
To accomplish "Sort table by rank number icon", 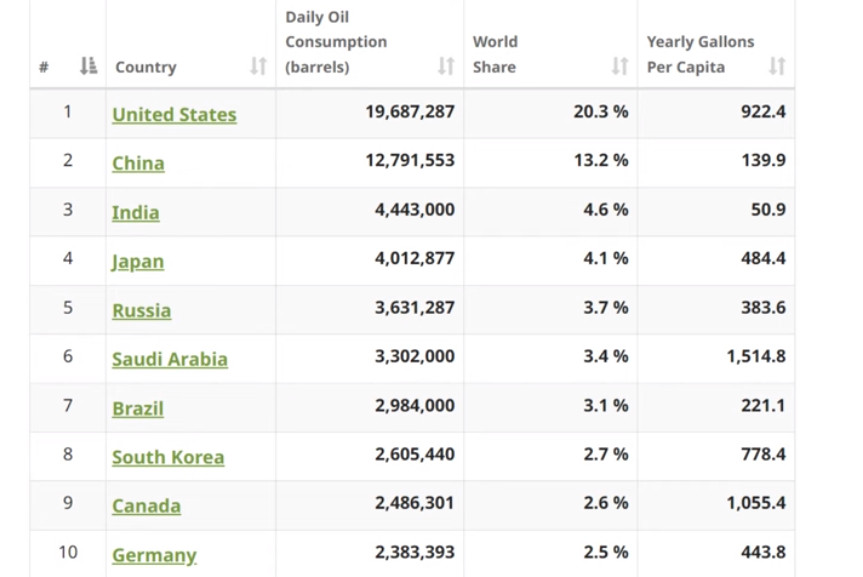I will tap(89, 66).
